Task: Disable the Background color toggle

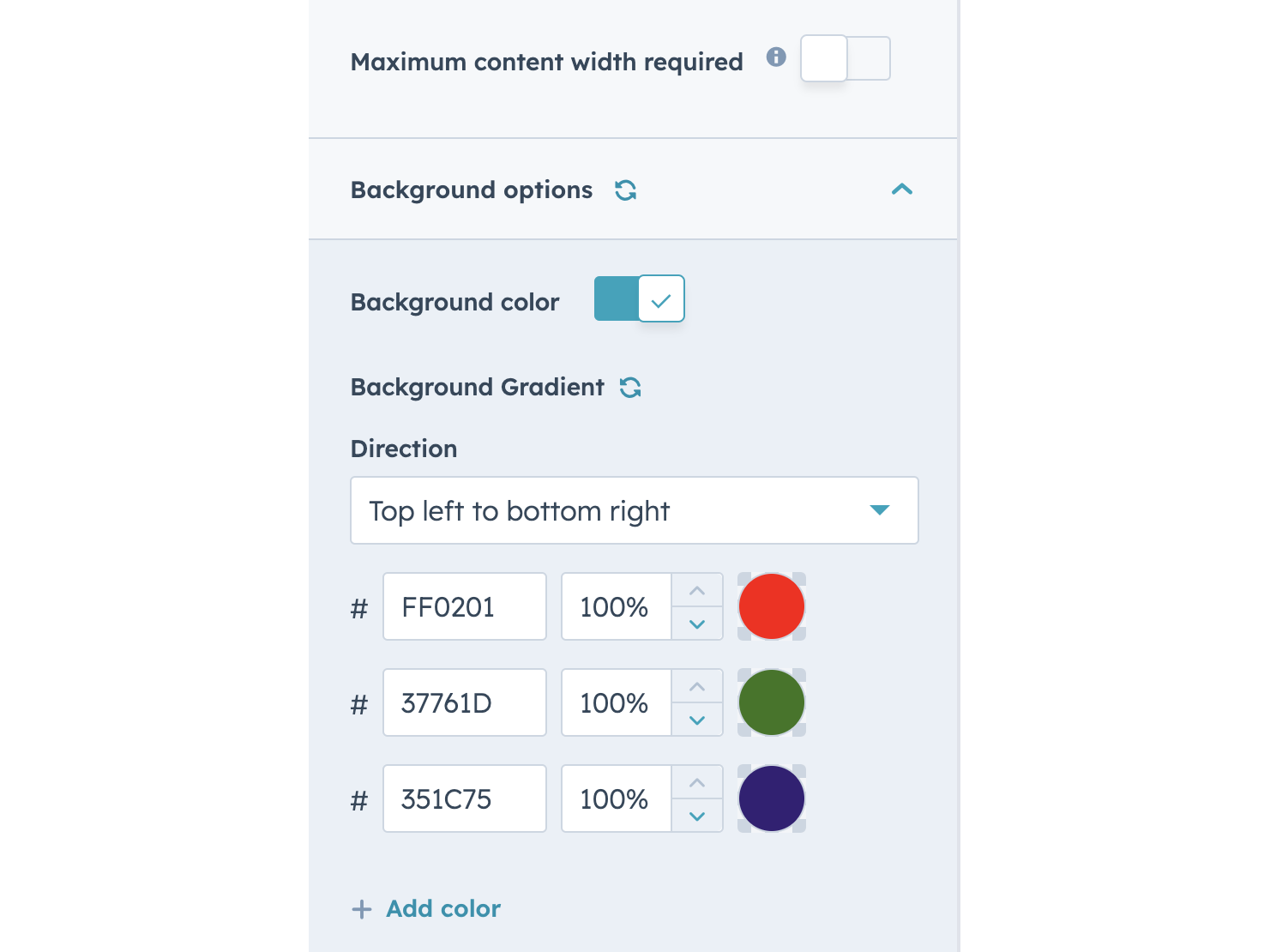Action: point(639,298)
